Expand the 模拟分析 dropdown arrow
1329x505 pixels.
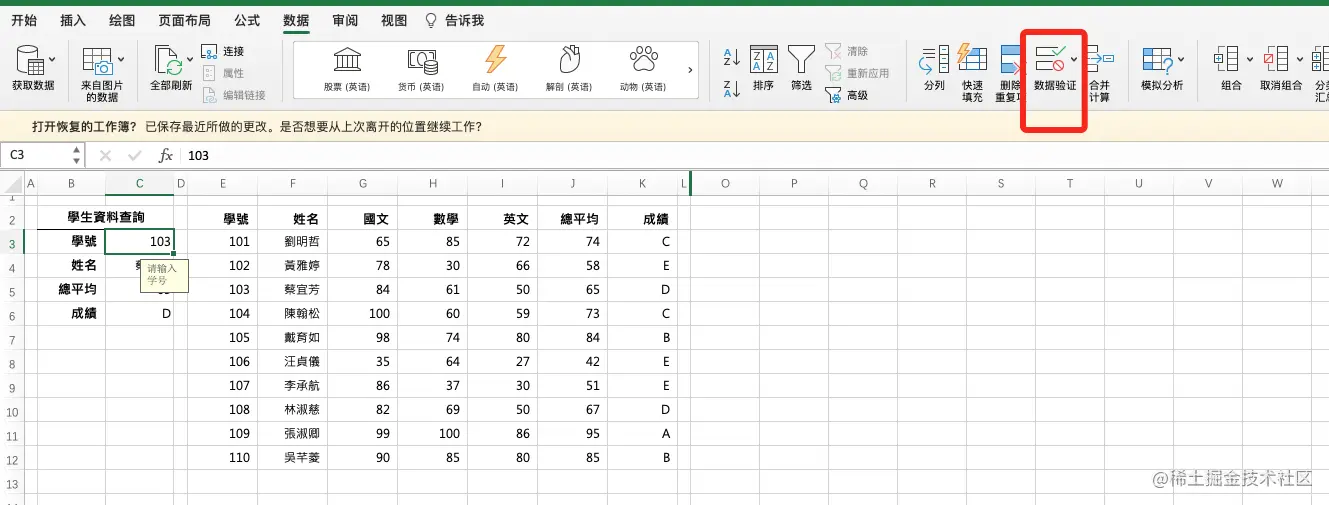click(1182, 60)
